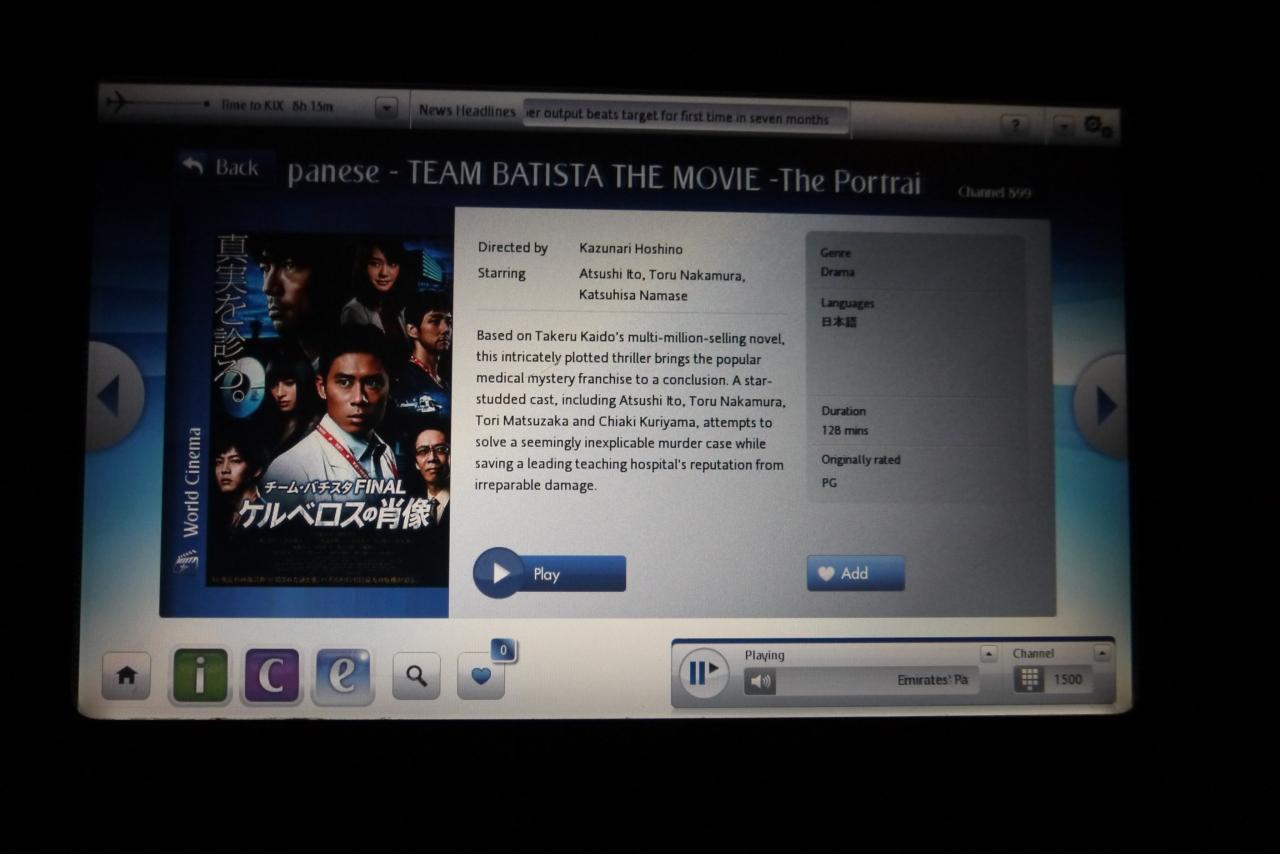Open the blue 'e' entertainment section
The width and height of the screenshot is (1280, 854).
[x=343, y=676]
